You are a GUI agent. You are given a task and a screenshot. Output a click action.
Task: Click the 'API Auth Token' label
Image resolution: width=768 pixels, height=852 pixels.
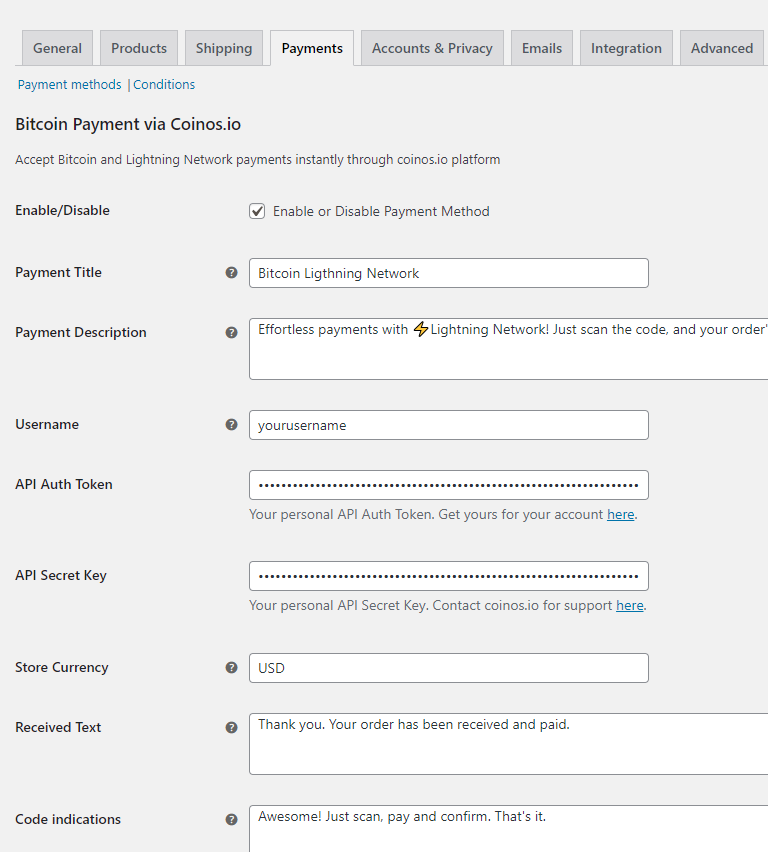(64, 484)
